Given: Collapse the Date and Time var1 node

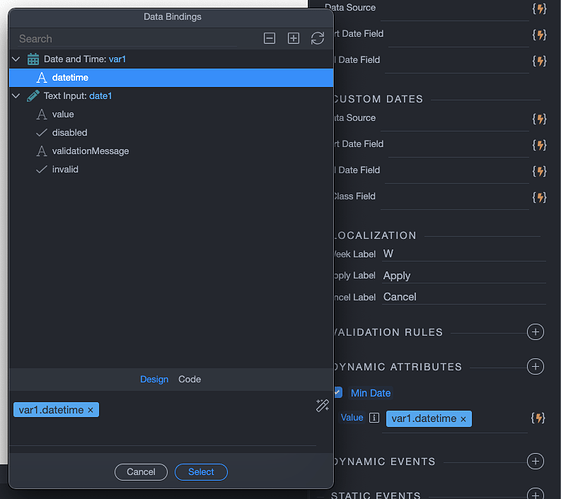Looking at the screenshot, I should pyautogui.click(x=16, y=59).
